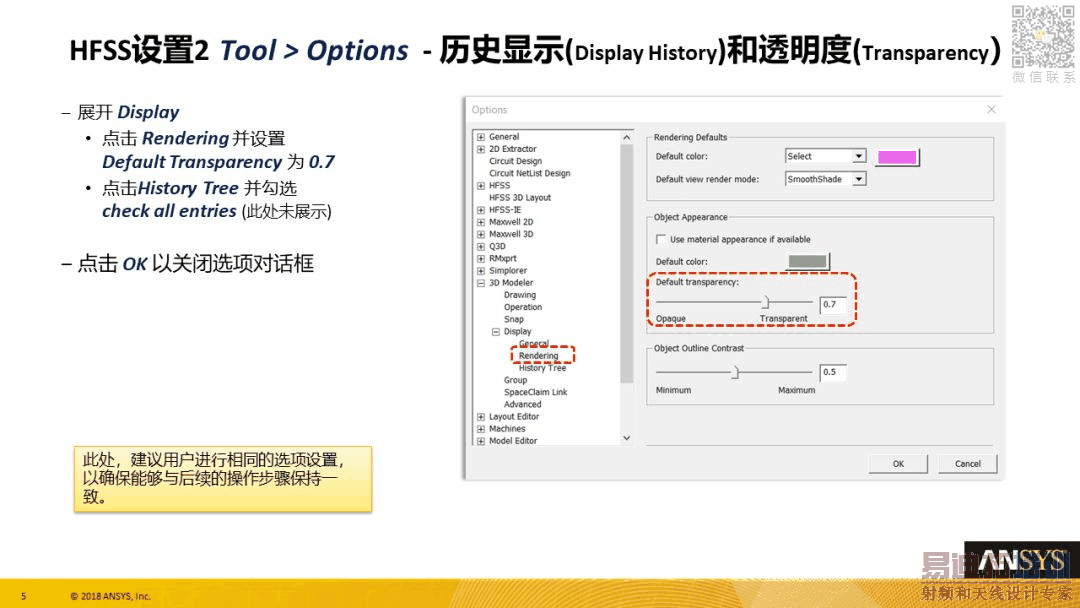
Task: Select Operation under 3D Modeler
Action: 523,307
